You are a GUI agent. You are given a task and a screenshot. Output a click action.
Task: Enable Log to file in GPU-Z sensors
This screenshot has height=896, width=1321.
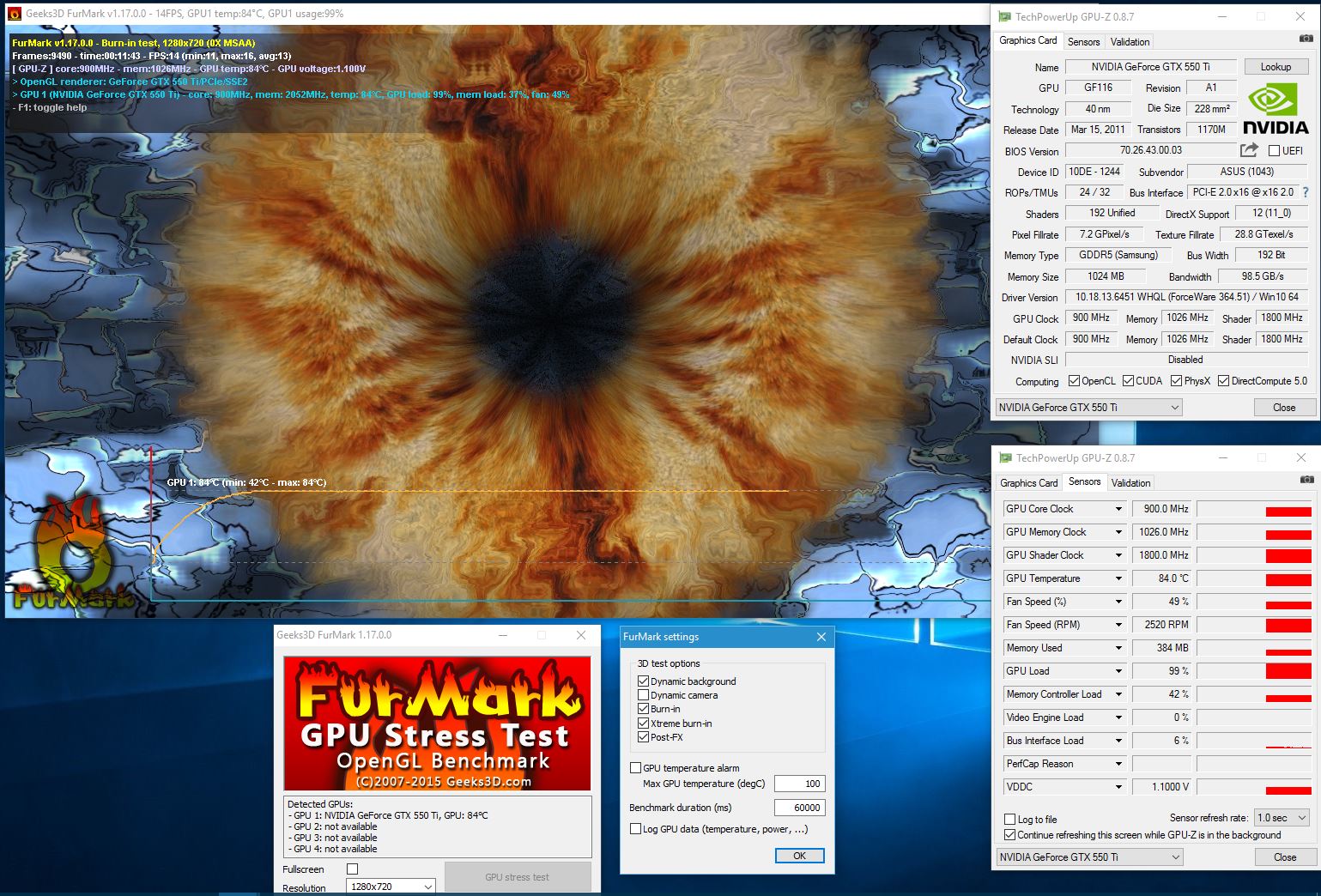coord(1010,820)
